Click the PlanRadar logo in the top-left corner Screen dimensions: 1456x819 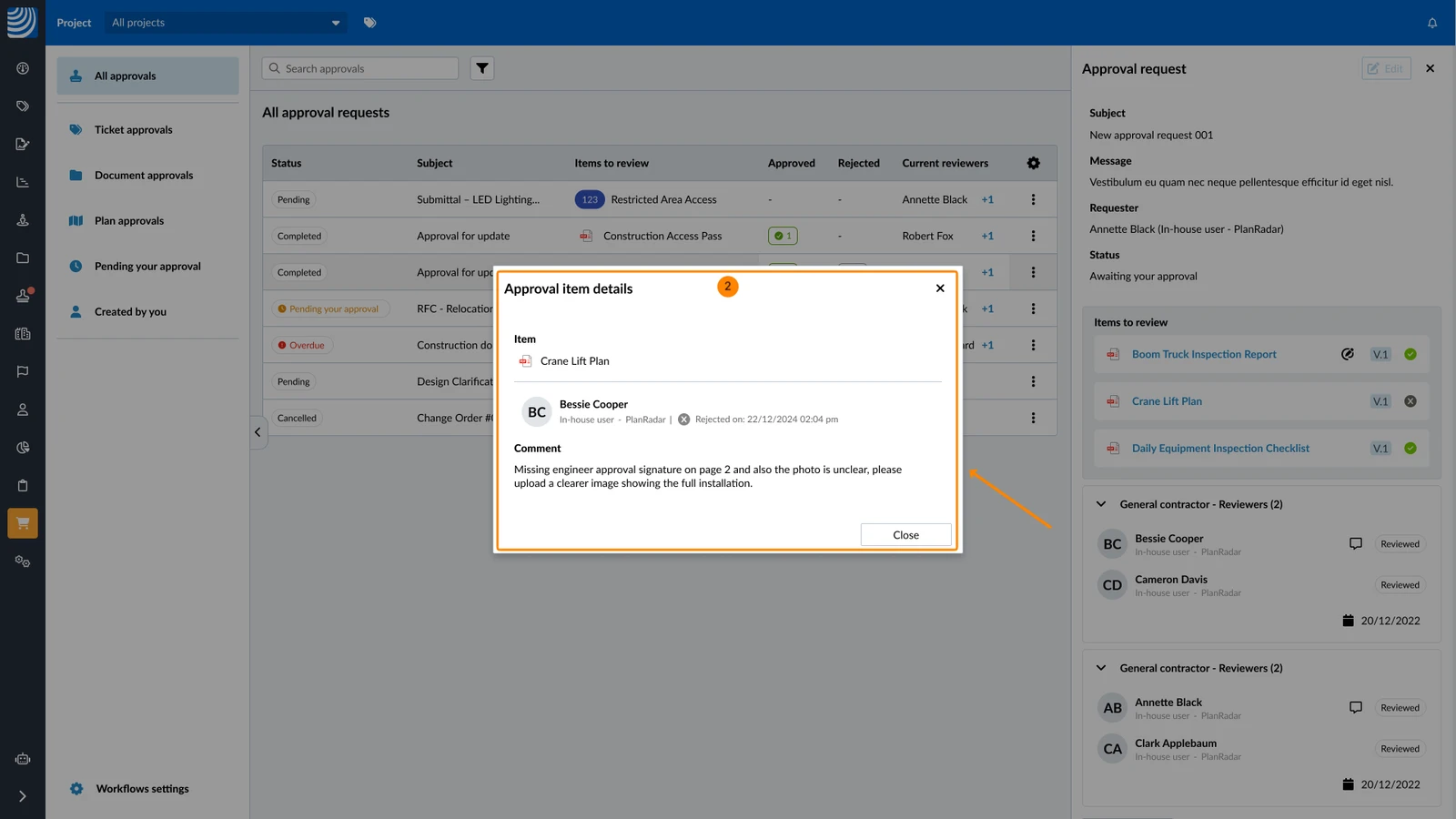tap(21, 22)
